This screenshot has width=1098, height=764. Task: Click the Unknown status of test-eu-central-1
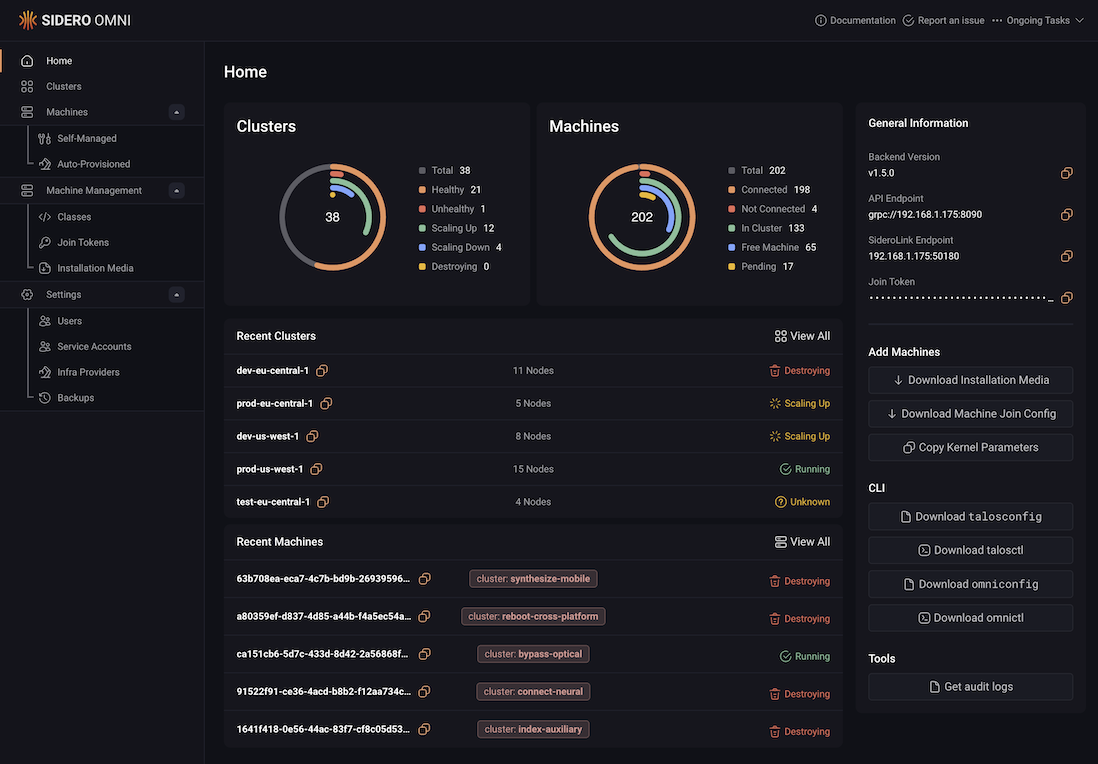coord(802,502)
